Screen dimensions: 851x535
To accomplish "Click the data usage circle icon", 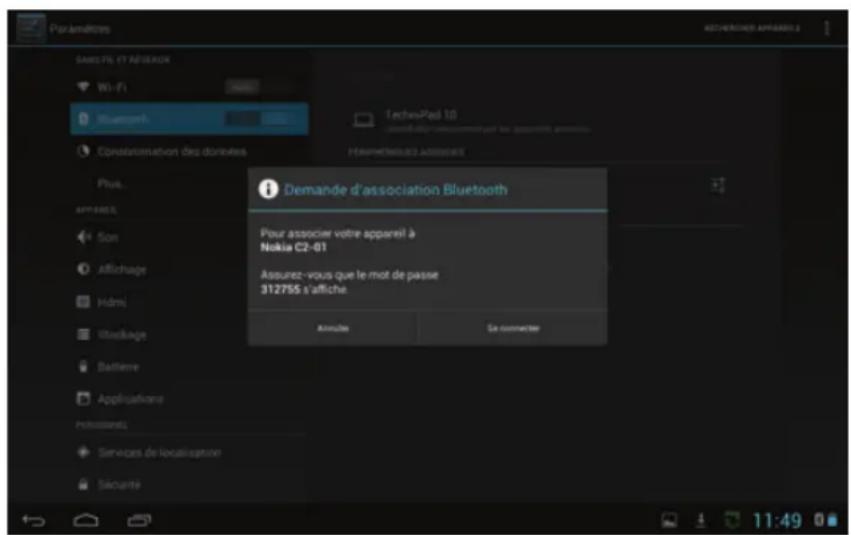I will (x=83, y=151).
